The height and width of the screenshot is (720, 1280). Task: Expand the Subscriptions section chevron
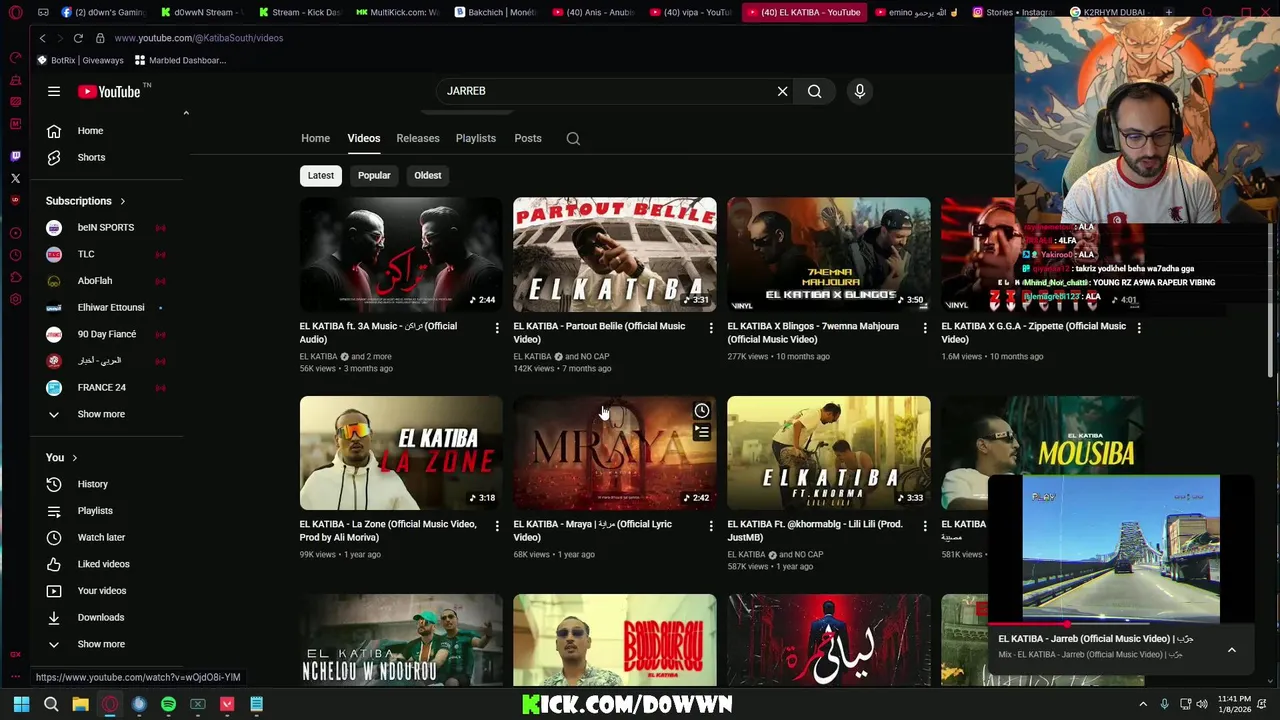click(x=123, y=201)
